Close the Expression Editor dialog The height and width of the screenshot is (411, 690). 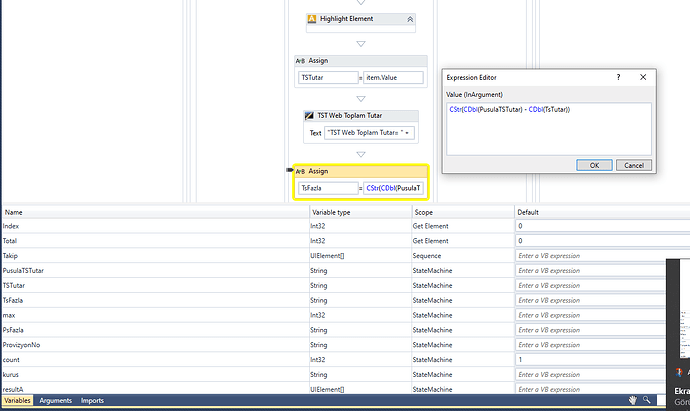643,77
